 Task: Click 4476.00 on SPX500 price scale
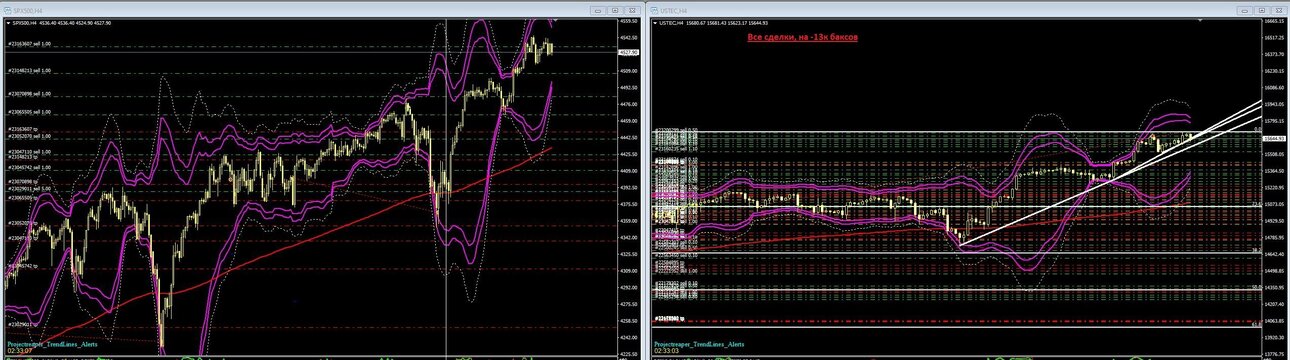tap(629, 104)
